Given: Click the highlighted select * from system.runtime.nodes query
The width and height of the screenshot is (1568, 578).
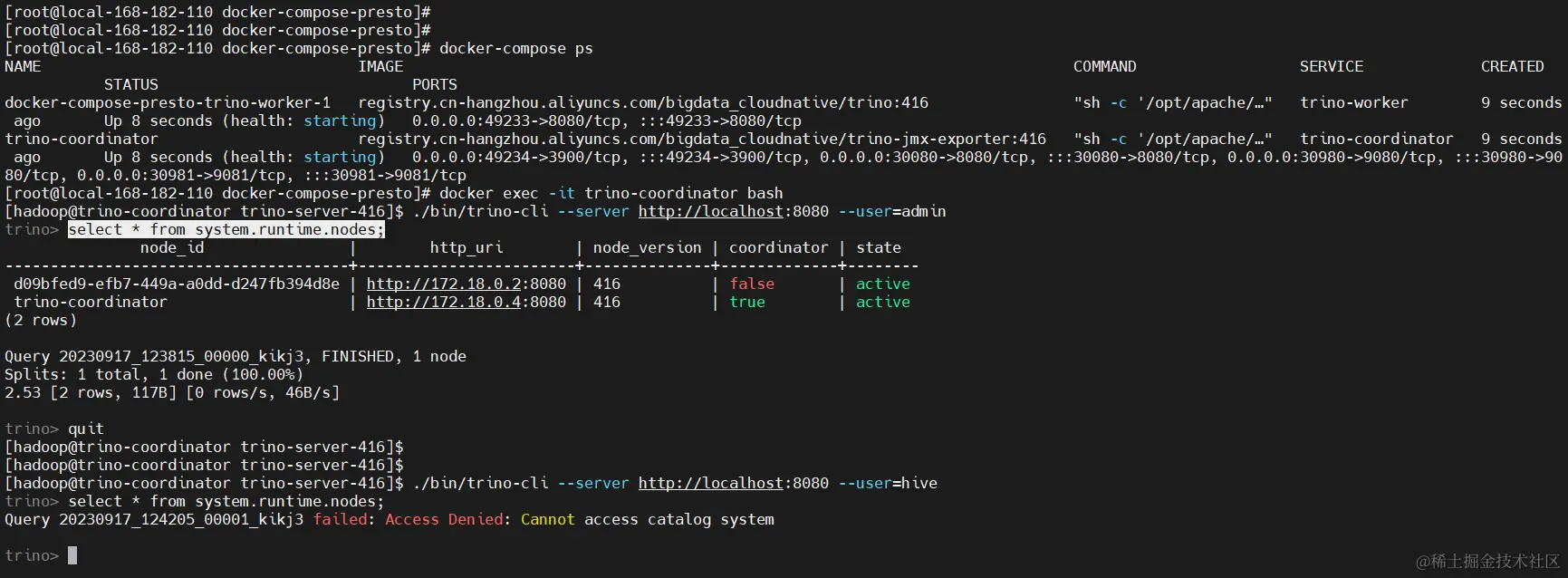Looking at the screenshot, I should tap(226, 229).
